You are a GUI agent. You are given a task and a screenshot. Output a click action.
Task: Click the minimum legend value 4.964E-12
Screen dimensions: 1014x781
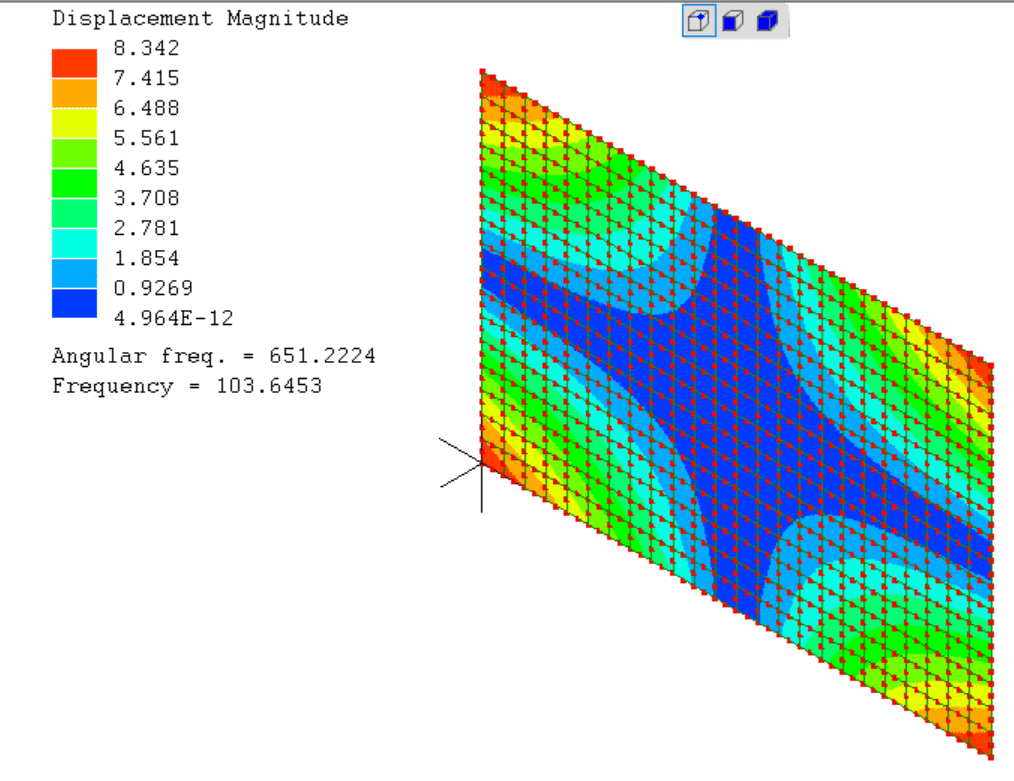173,318
